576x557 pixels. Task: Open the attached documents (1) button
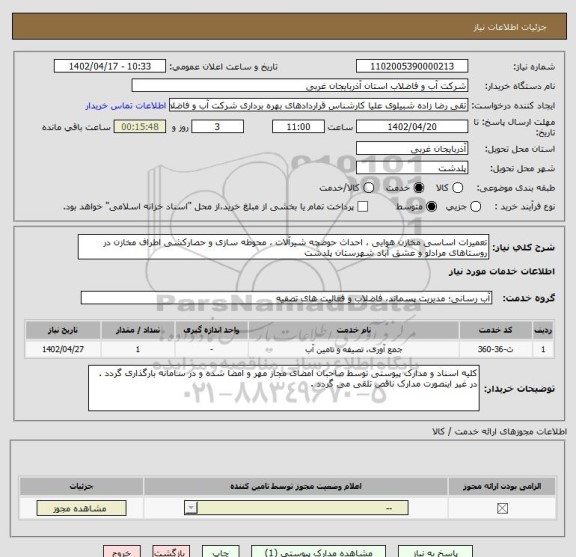tap(318, 552)
